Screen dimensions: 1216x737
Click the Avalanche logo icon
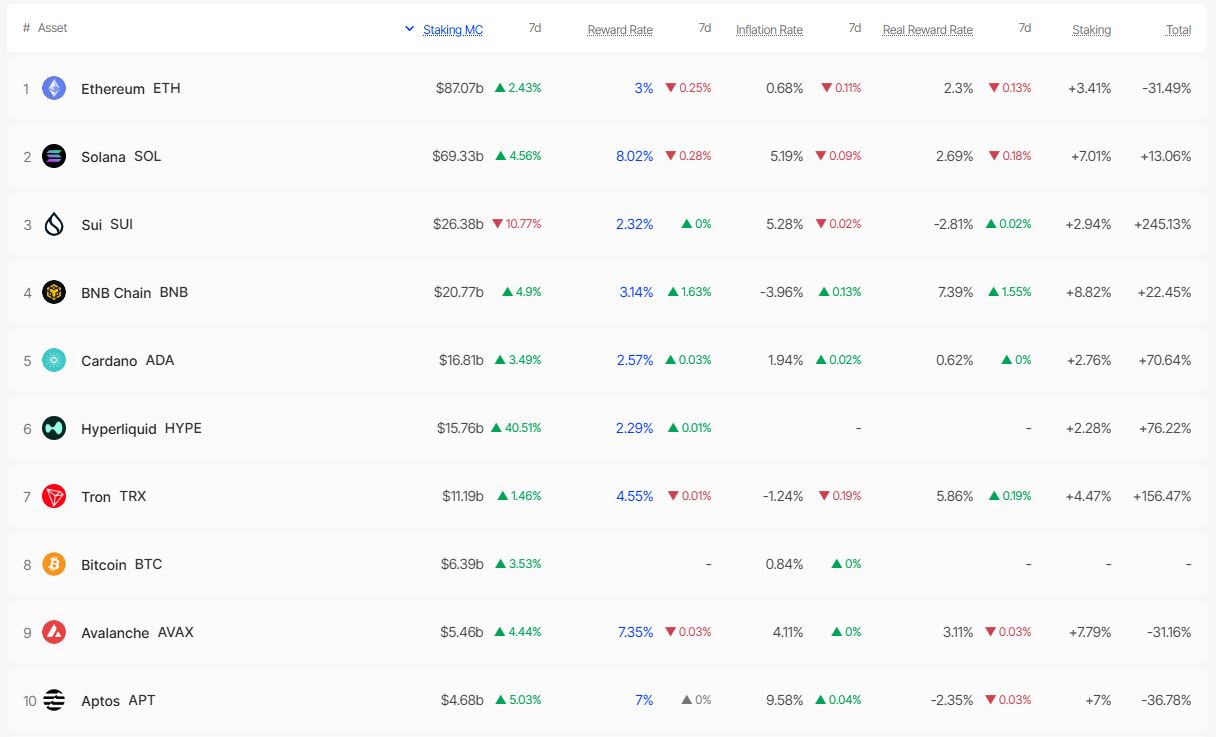click(54, 632)
